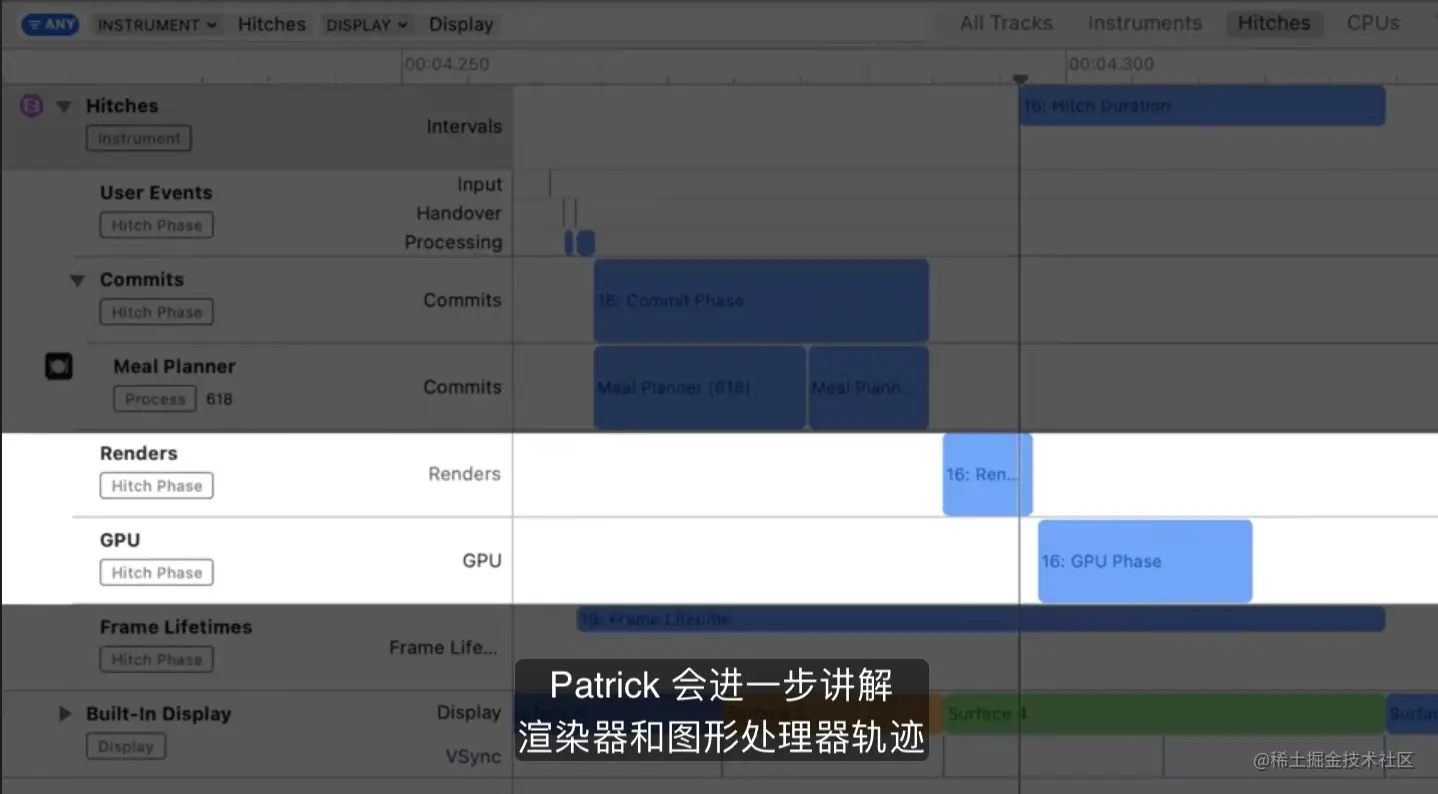
Task: Select the Meal Planner track title
Action: pos(174,366)
